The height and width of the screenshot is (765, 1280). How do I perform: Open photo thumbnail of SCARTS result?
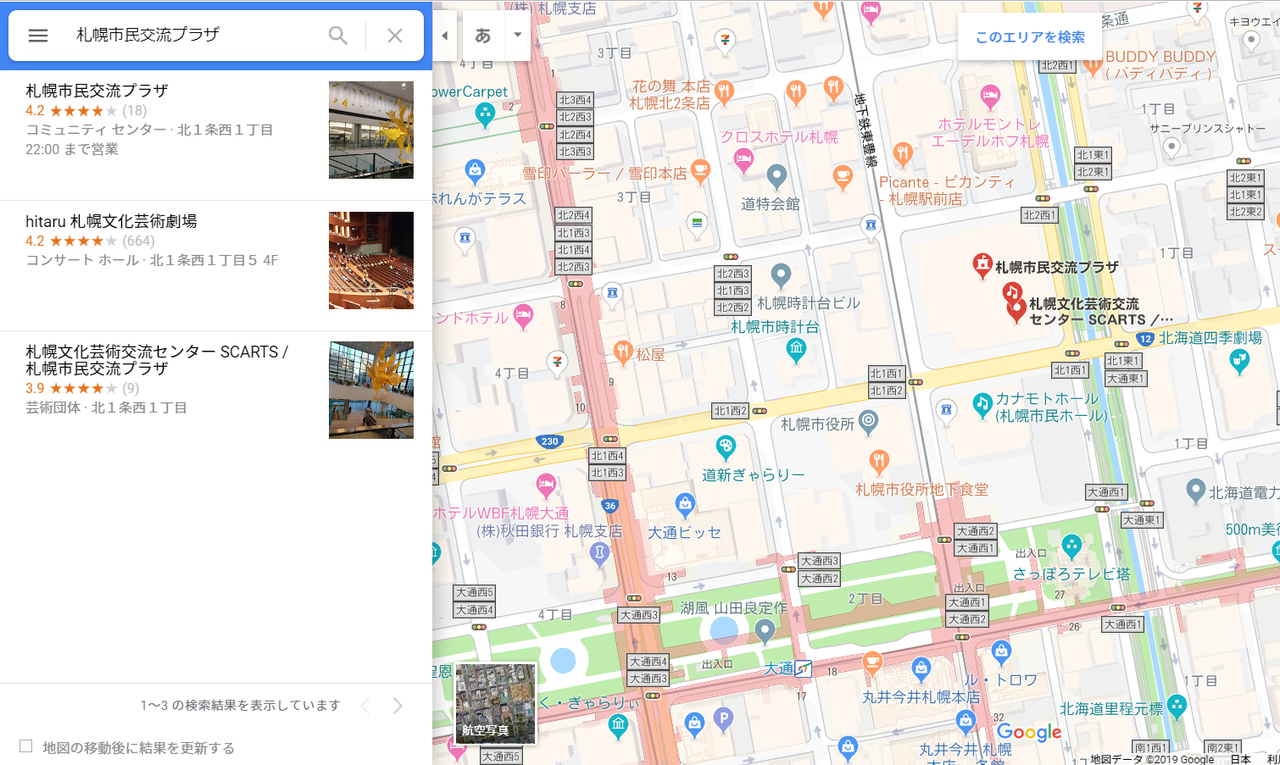pos(371,390)
